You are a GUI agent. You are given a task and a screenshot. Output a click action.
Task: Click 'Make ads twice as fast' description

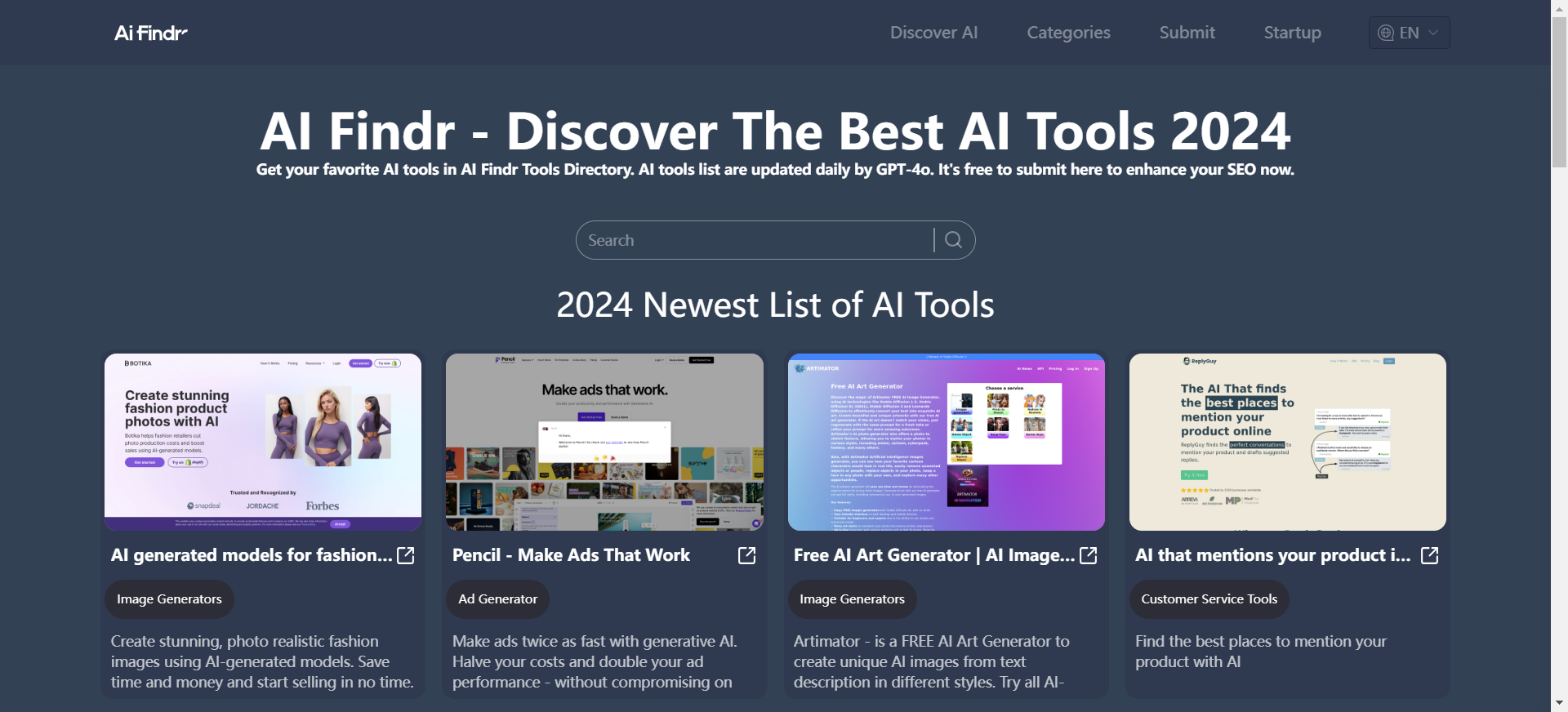pyautogui.click(x=595, y=661)
